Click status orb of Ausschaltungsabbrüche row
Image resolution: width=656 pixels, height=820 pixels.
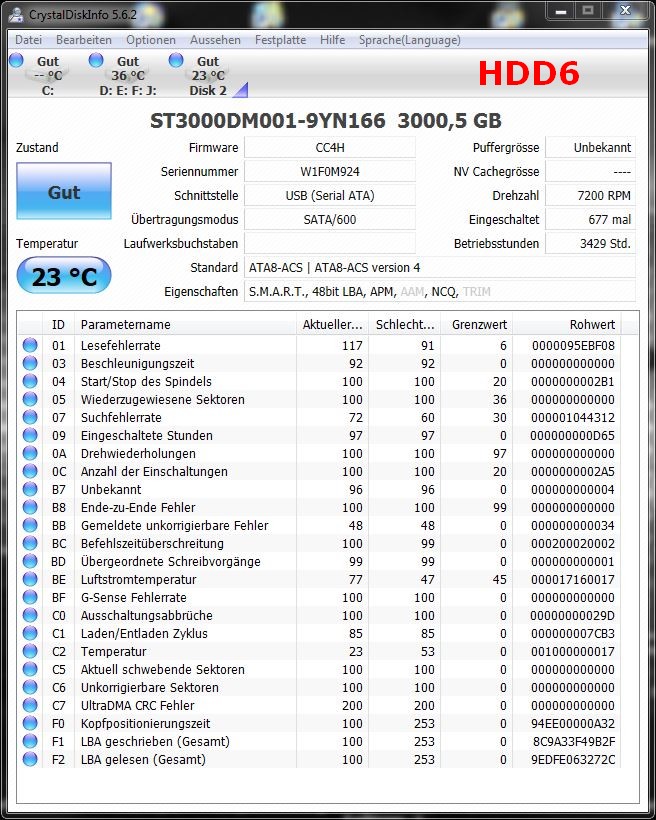coord(30,615)
